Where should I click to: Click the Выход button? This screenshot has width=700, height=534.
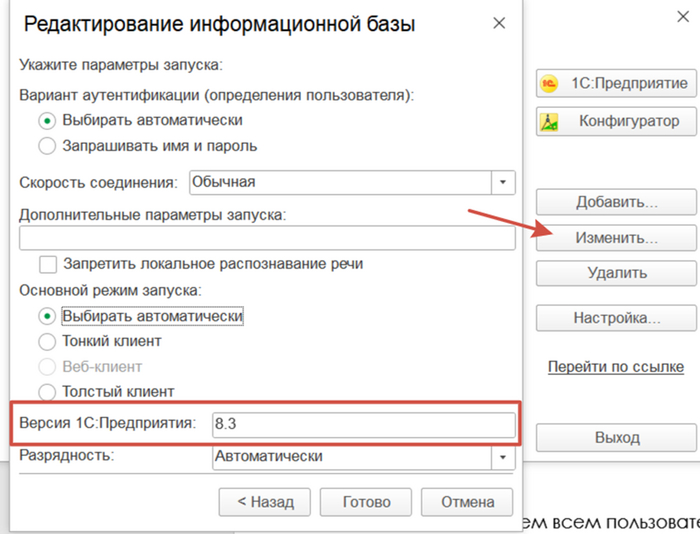(616, 438)
